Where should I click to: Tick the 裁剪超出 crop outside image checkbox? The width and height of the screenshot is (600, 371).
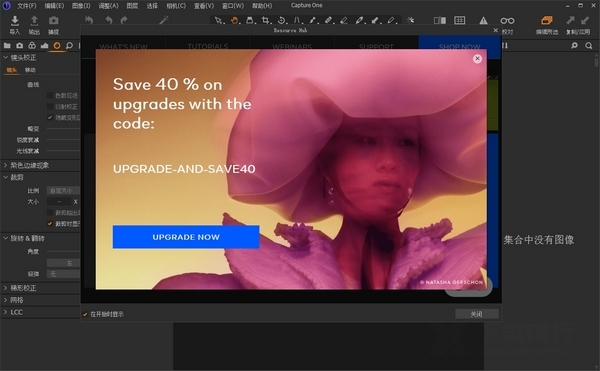coord(50,212)
